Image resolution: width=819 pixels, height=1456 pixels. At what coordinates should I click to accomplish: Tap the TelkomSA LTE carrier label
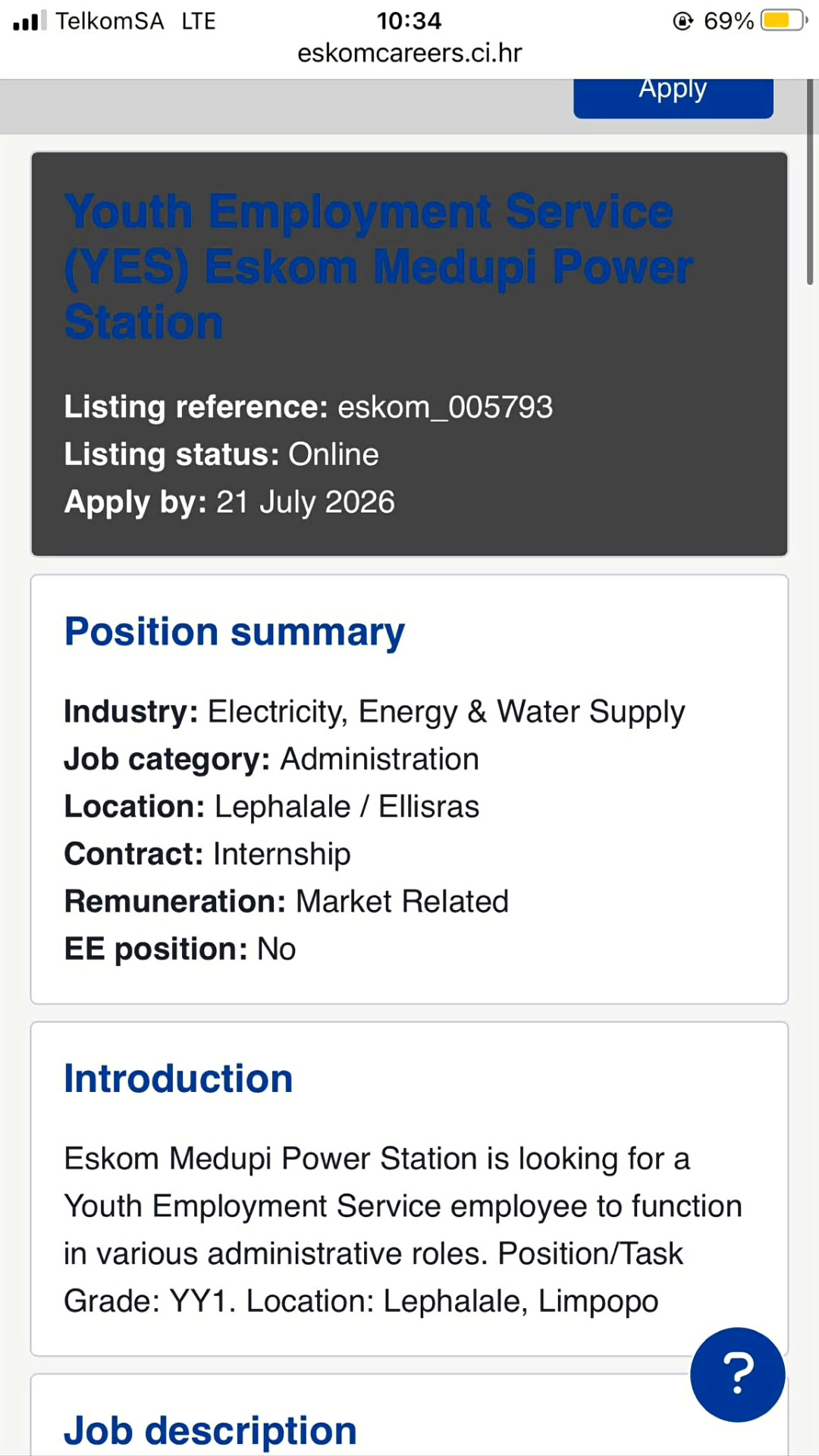[135, 20]
